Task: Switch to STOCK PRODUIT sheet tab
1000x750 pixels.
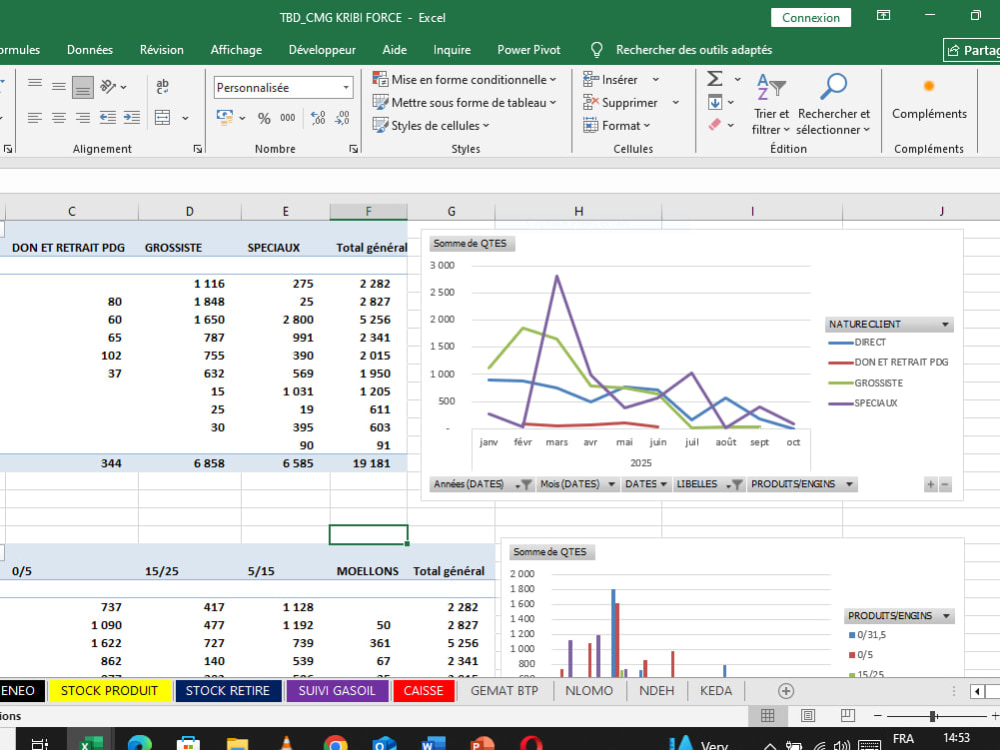Action: click(109, 691)
